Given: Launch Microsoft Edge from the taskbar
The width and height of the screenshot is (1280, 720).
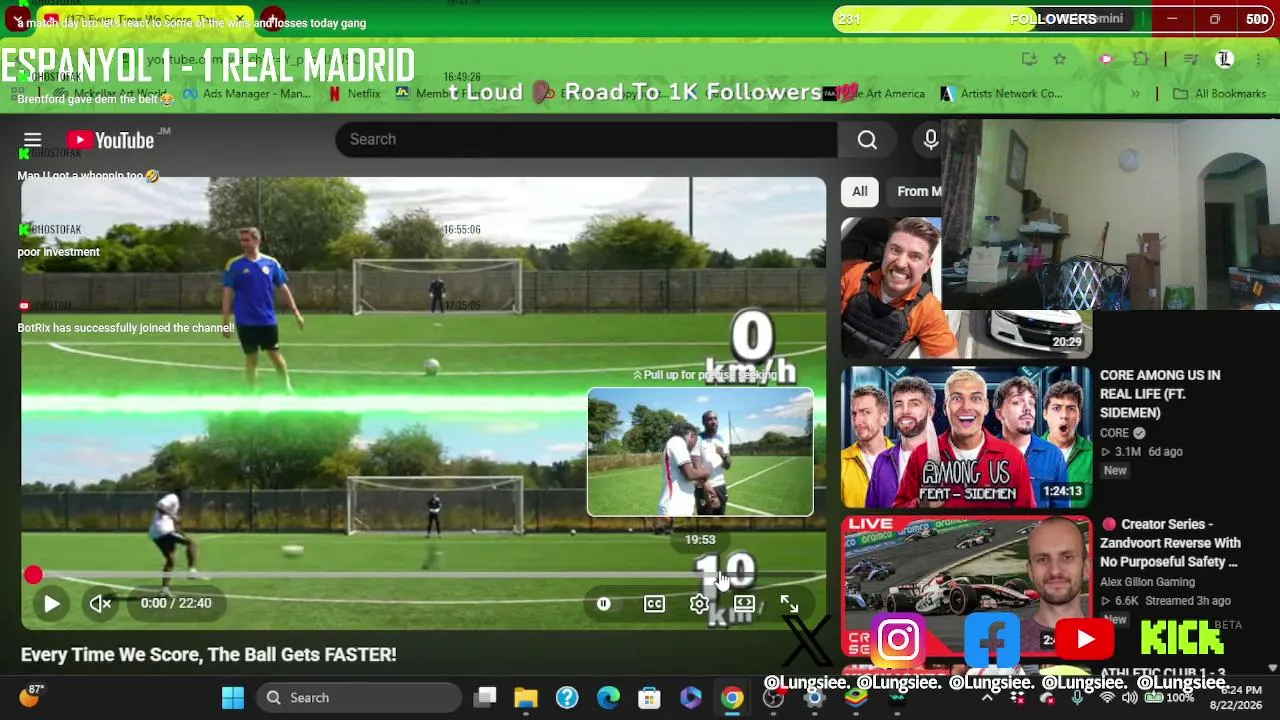Looking at the screenshot, I should (608, 698).
